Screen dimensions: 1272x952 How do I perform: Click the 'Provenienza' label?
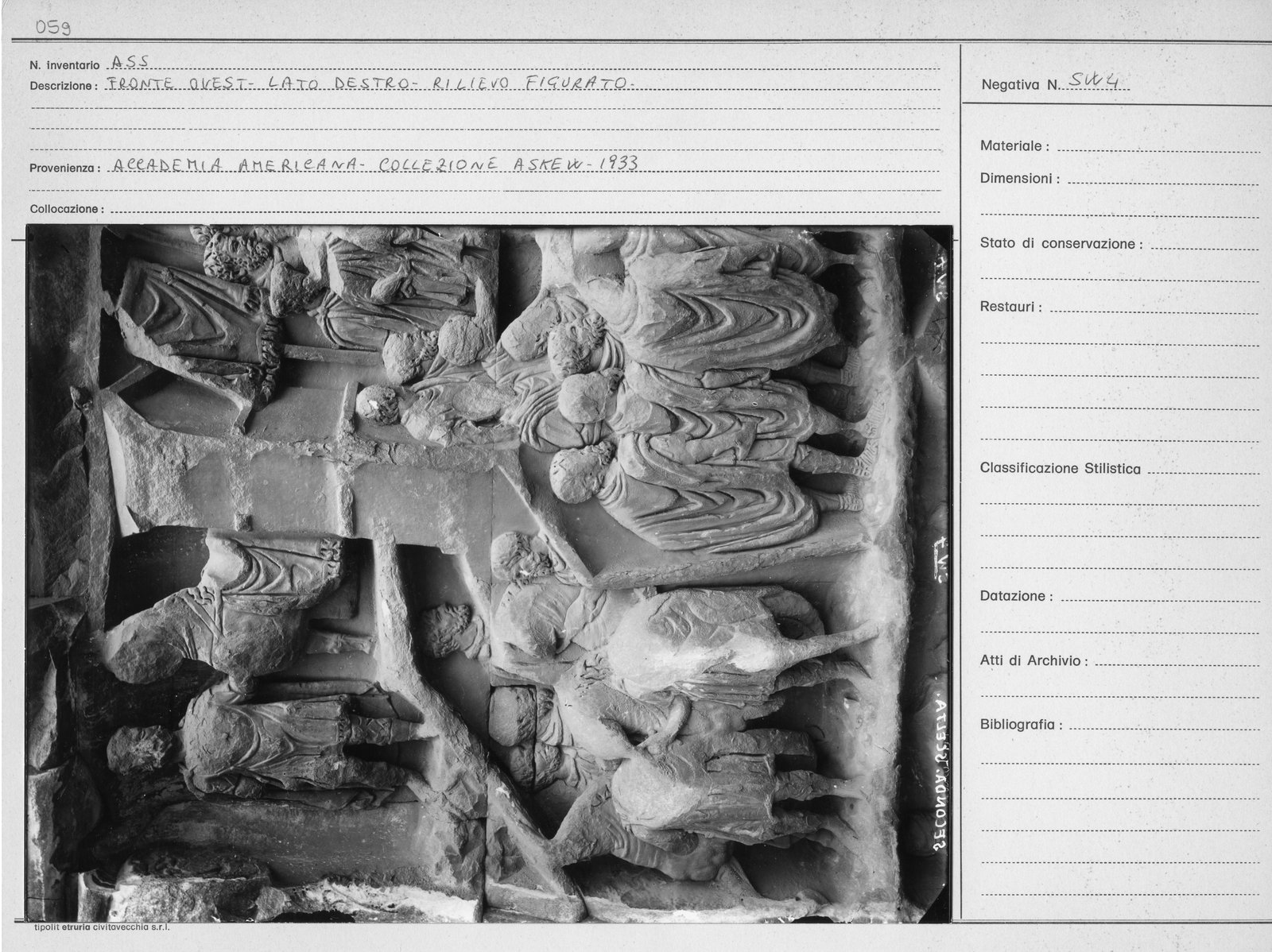[64, 168]
